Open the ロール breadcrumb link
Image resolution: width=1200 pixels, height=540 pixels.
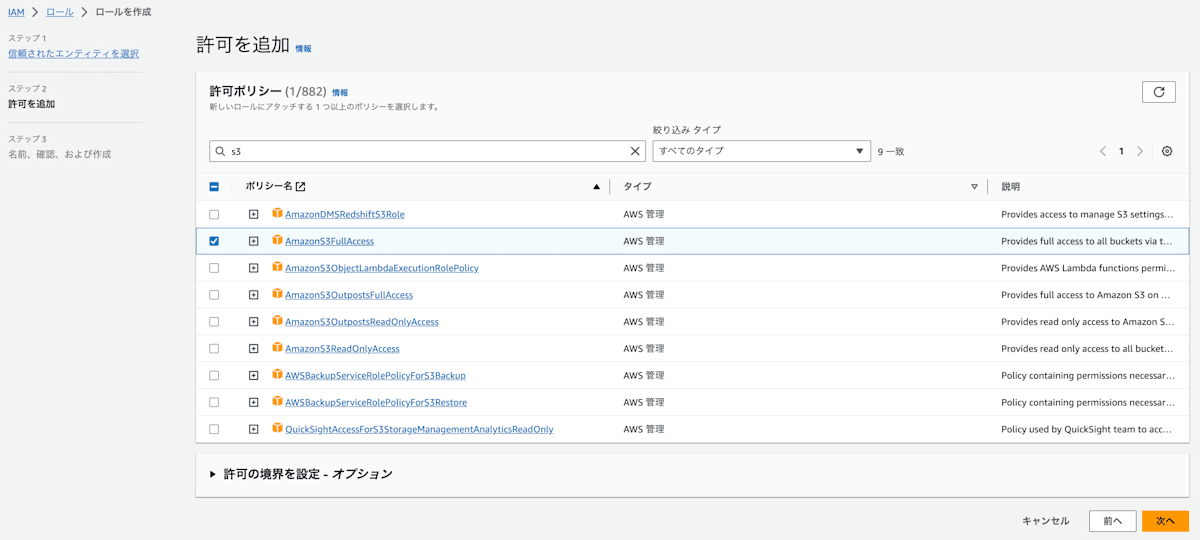click(x=60, y=12)
